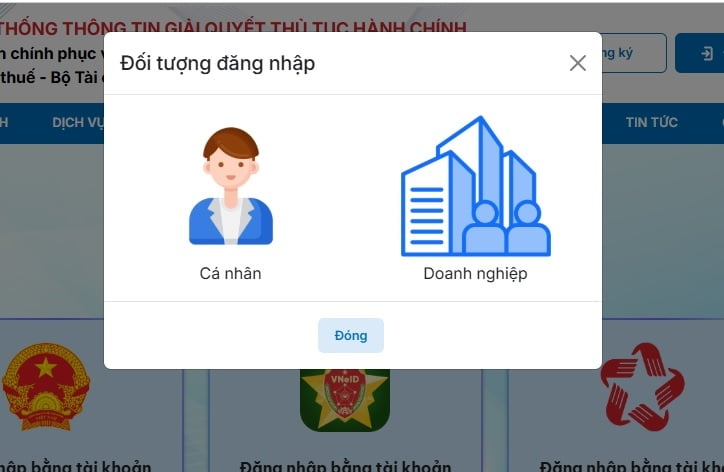Close the Đối tượng đăng nhập dialog with X
Image resolution: width=724 pixels, height=472 pixels.
[x=578, y=63]
